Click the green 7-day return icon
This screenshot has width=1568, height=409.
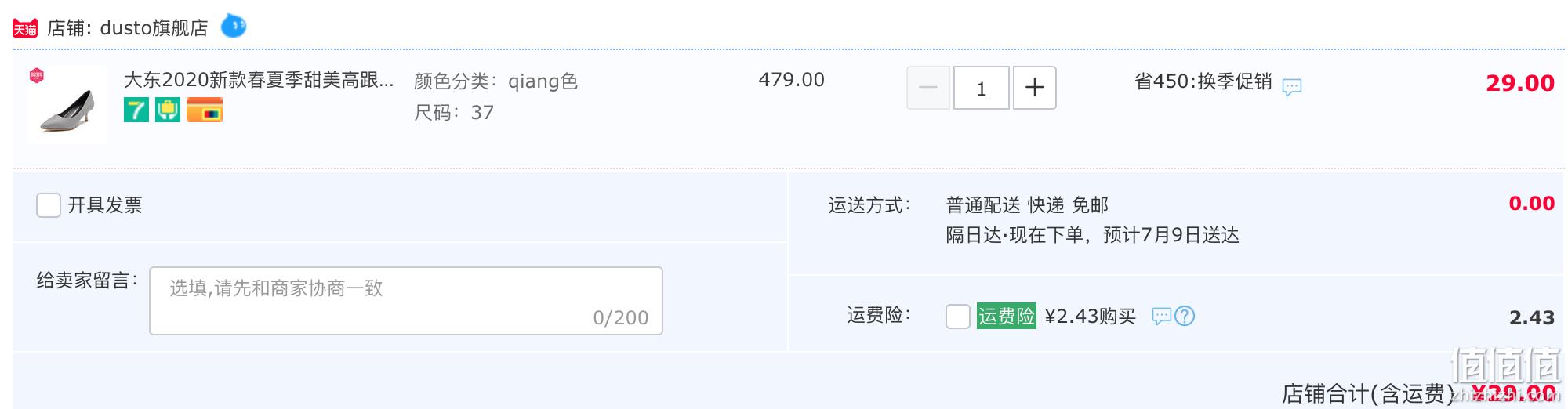[x=136, y=110]
